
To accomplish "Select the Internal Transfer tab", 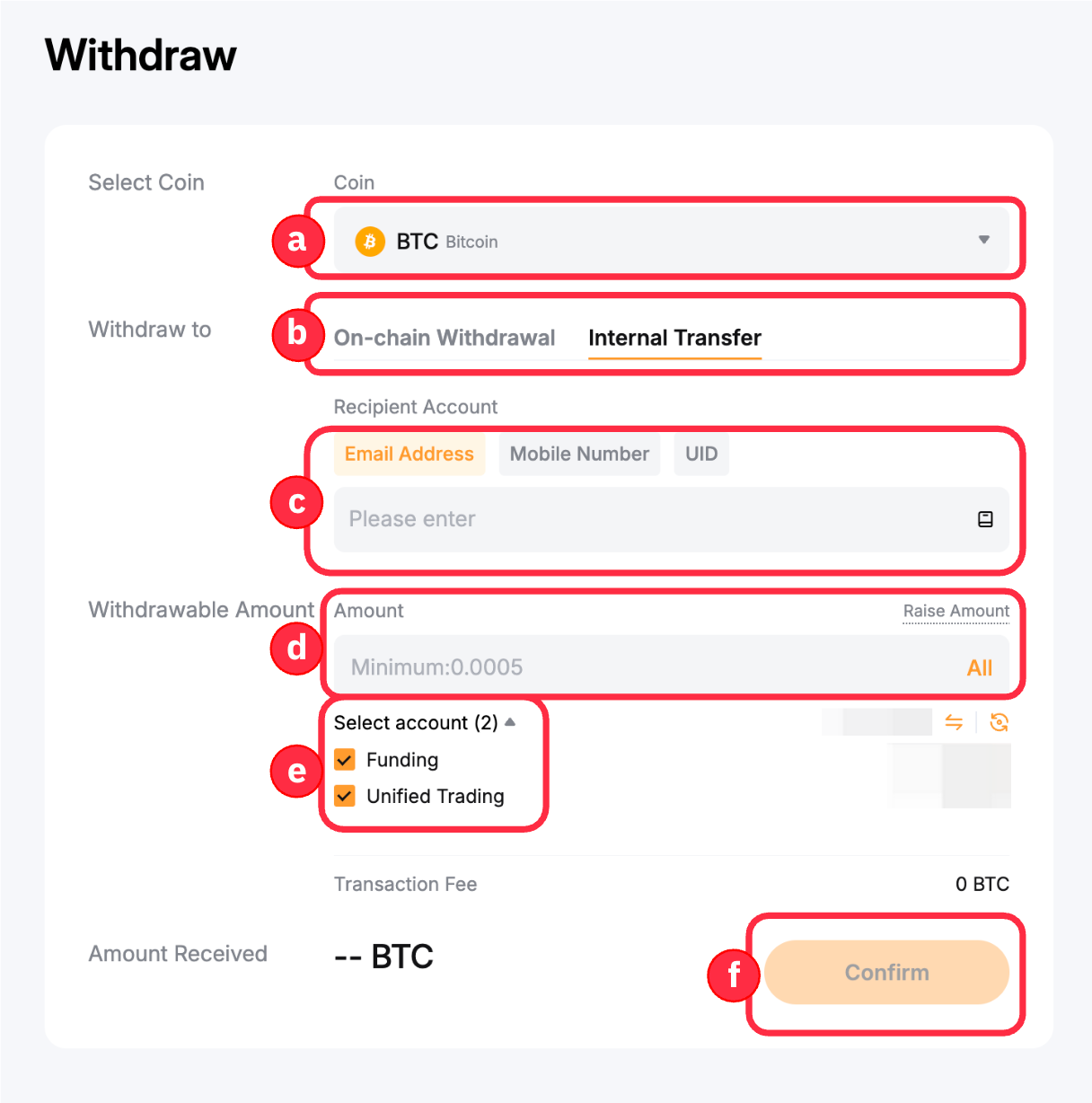I will (674, 338).
